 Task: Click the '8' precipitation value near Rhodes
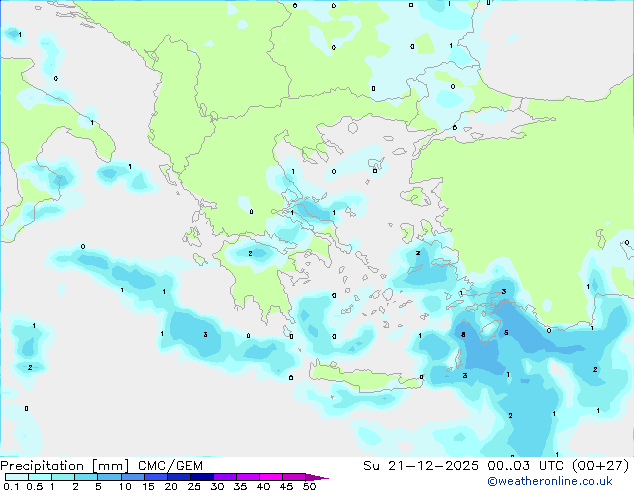pos(463,334)
